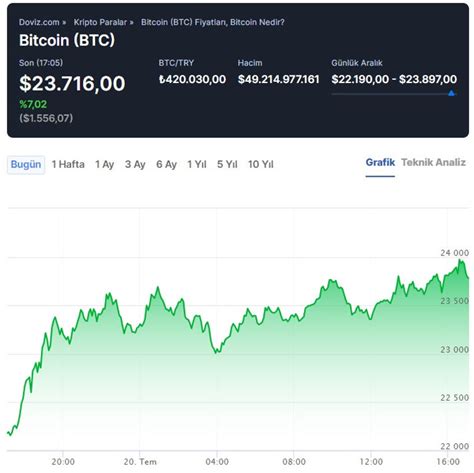Click the 04:00 label on time axis

(217, 462)
